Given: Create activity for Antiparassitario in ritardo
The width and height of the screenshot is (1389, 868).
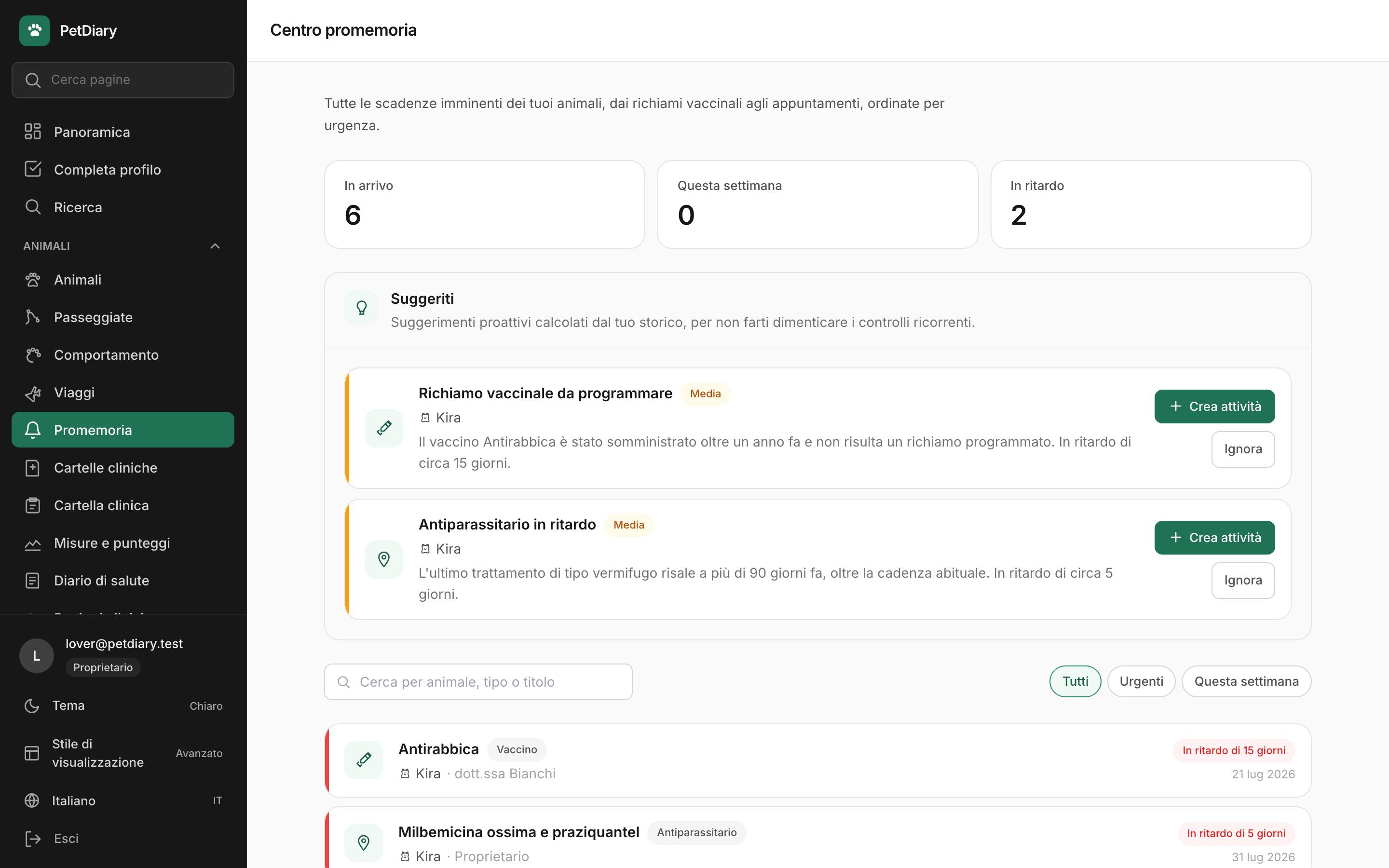Looking at the screenshot, I should pyautogui.click(x=1214, y=537).
